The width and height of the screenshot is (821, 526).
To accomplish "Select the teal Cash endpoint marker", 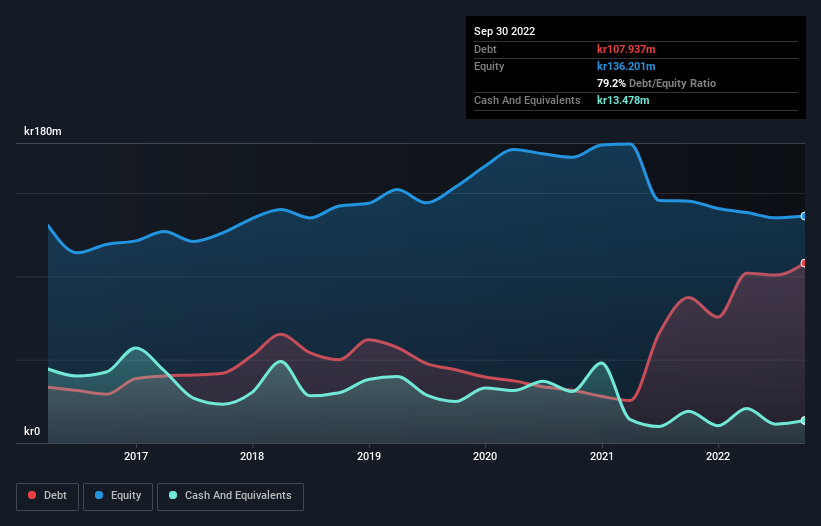I will point(804,421).
